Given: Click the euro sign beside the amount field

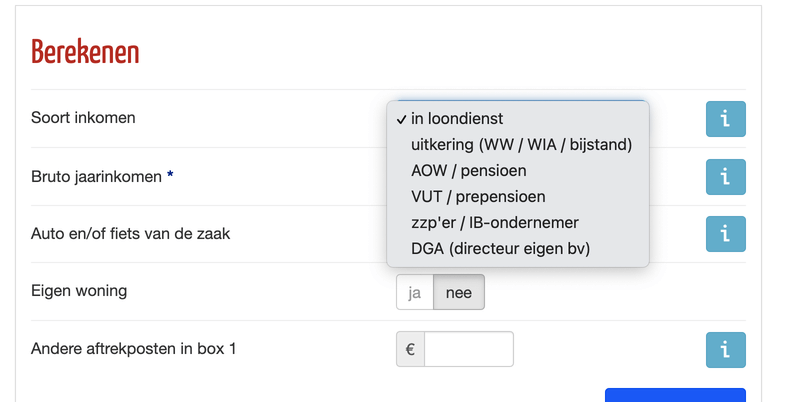Looking at the screenshot, I should click(410, 350).
